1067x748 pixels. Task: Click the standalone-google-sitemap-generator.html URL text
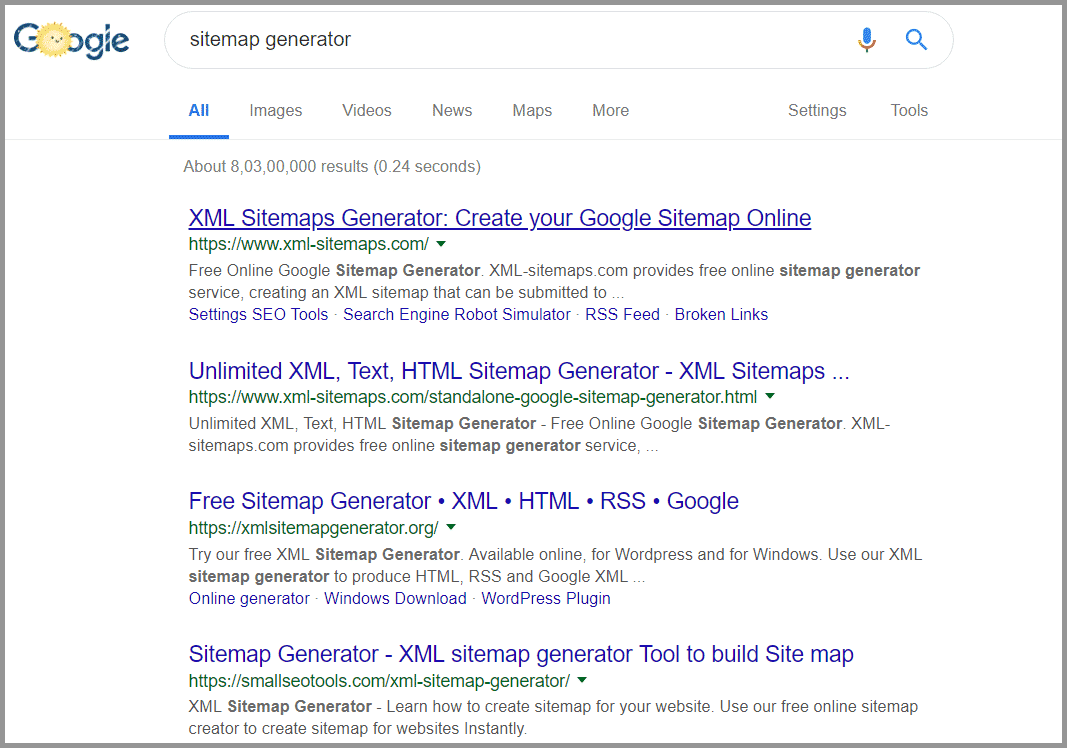[x=472, y=397]
